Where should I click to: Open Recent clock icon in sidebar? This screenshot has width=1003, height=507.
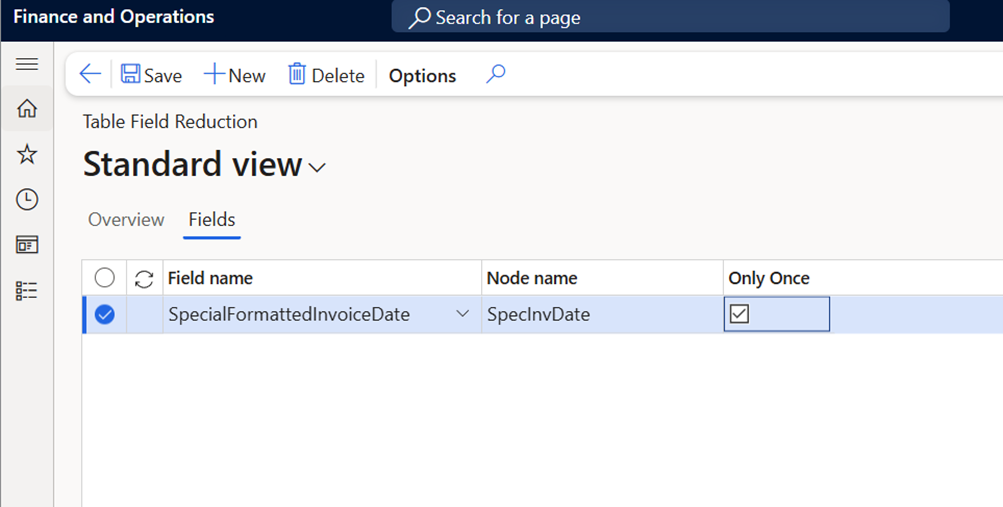click(x=27, y=199)
